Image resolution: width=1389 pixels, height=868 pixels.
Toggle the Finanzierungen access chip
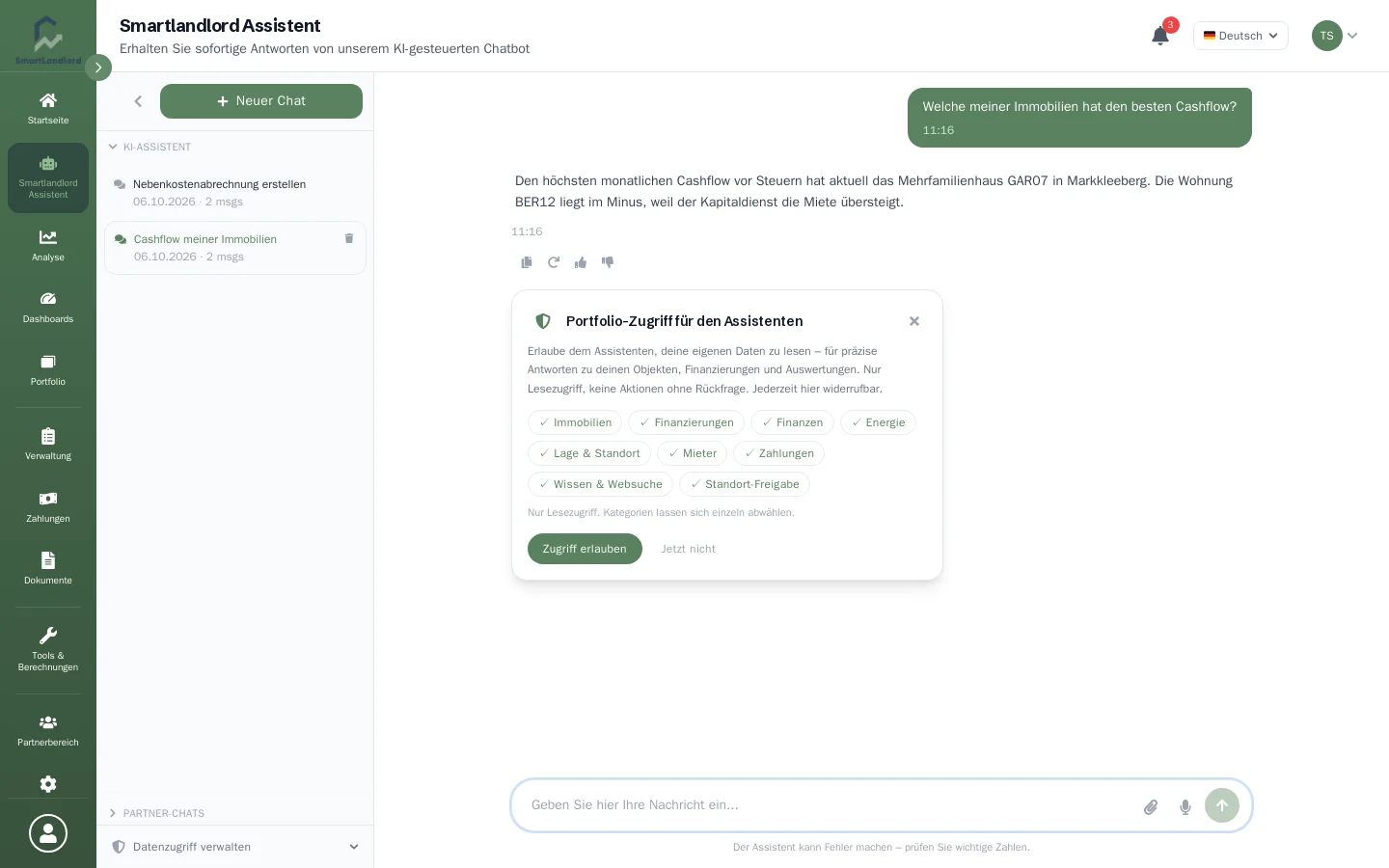pos(687,422)
